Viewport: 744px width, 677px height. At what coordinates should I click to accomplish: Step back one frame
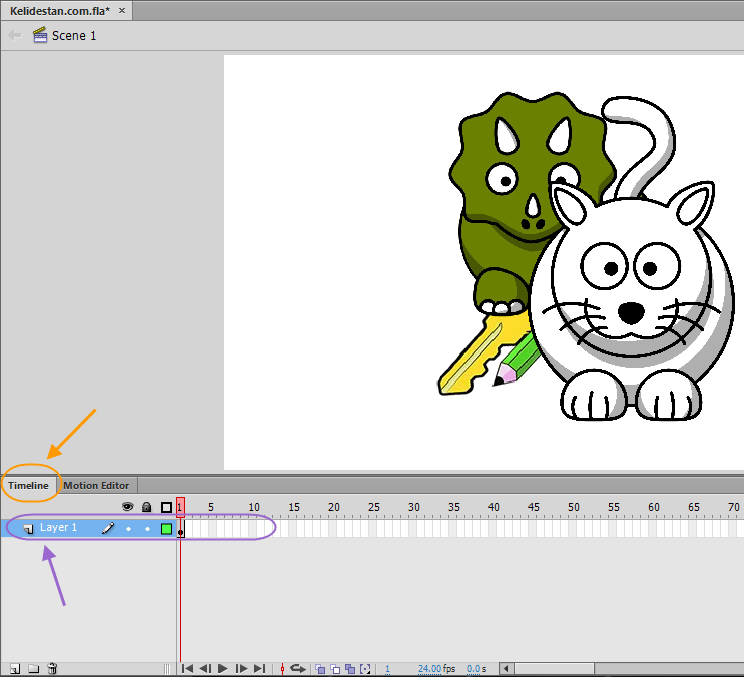205,668
